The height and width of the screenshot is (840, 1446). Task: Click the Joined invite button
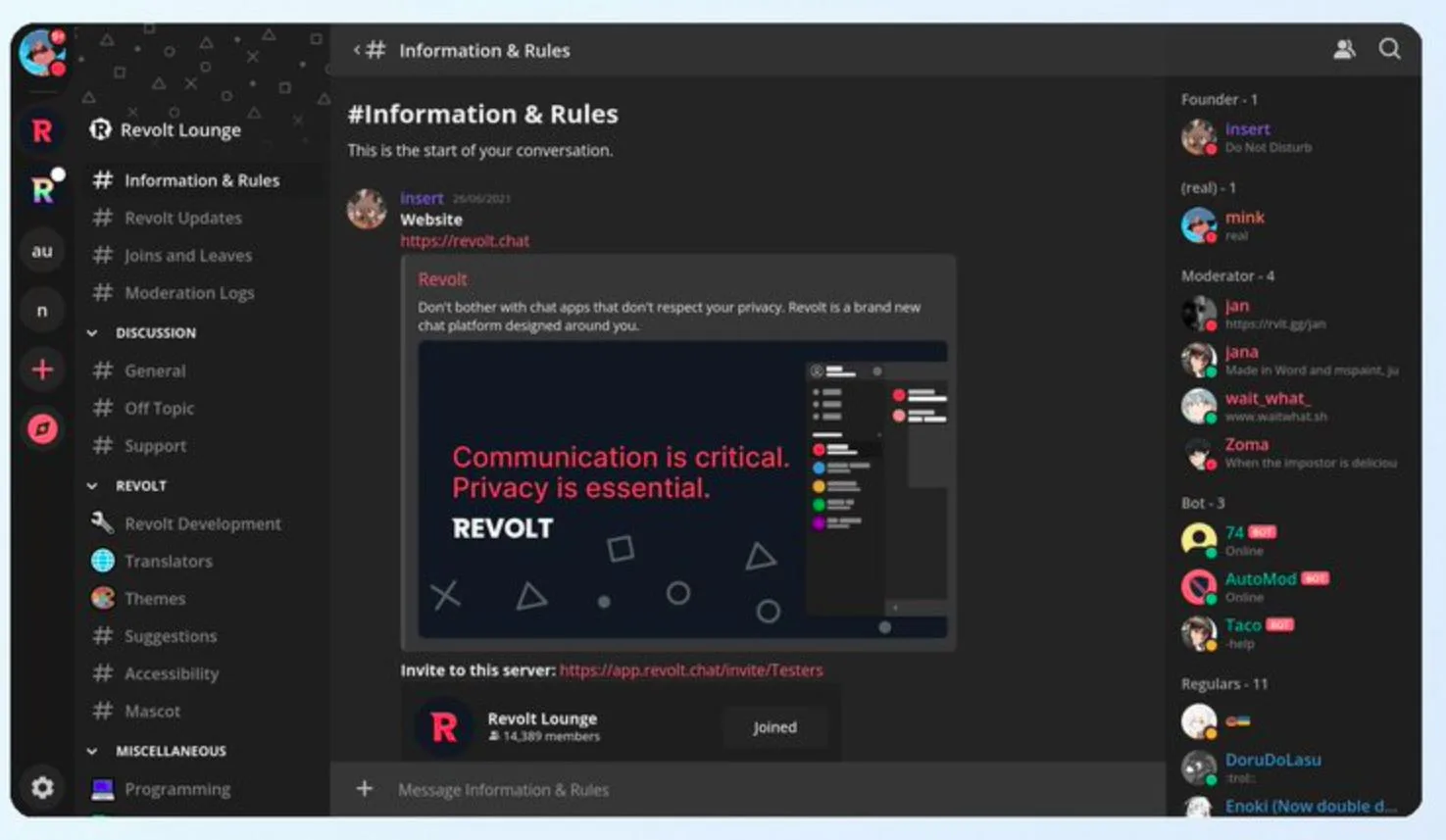tap(774, 727)
